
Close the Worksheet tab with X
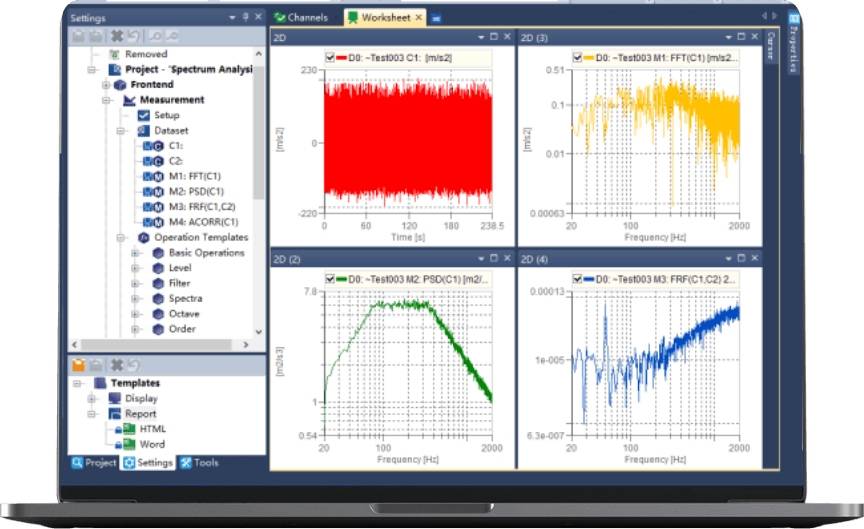pyautogui.click(x=419, y=18)
